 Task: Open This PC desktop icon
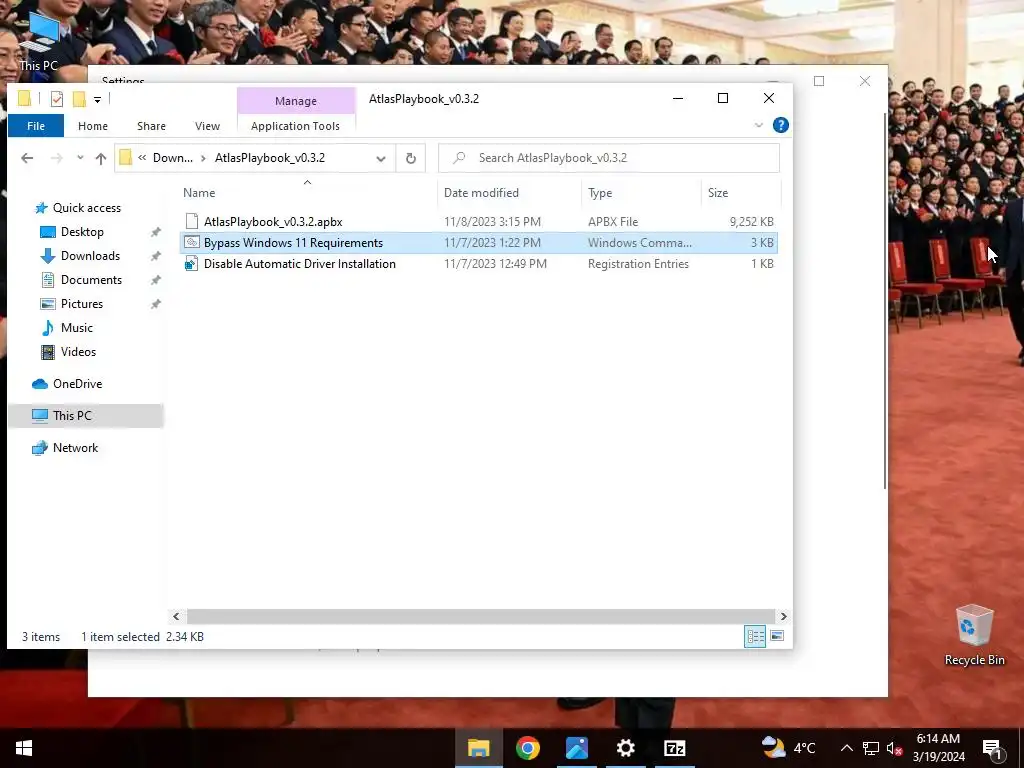pos(39,40)
